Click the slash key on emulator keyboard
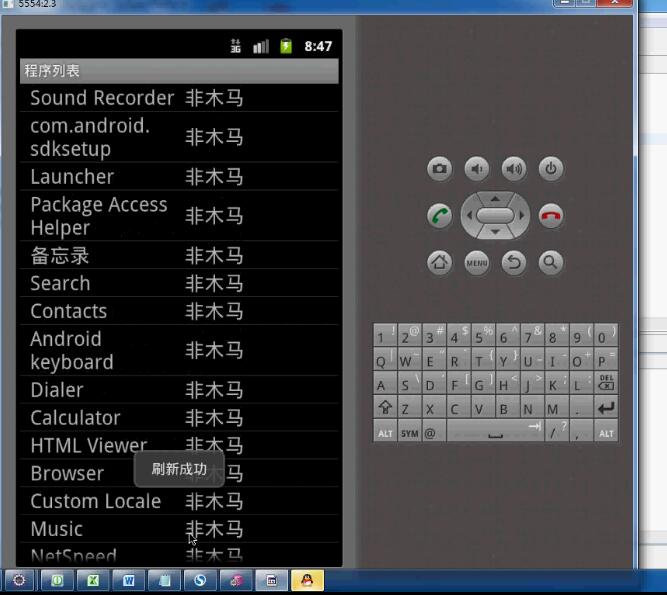This screenshot has width=667, height=595. 557,431
